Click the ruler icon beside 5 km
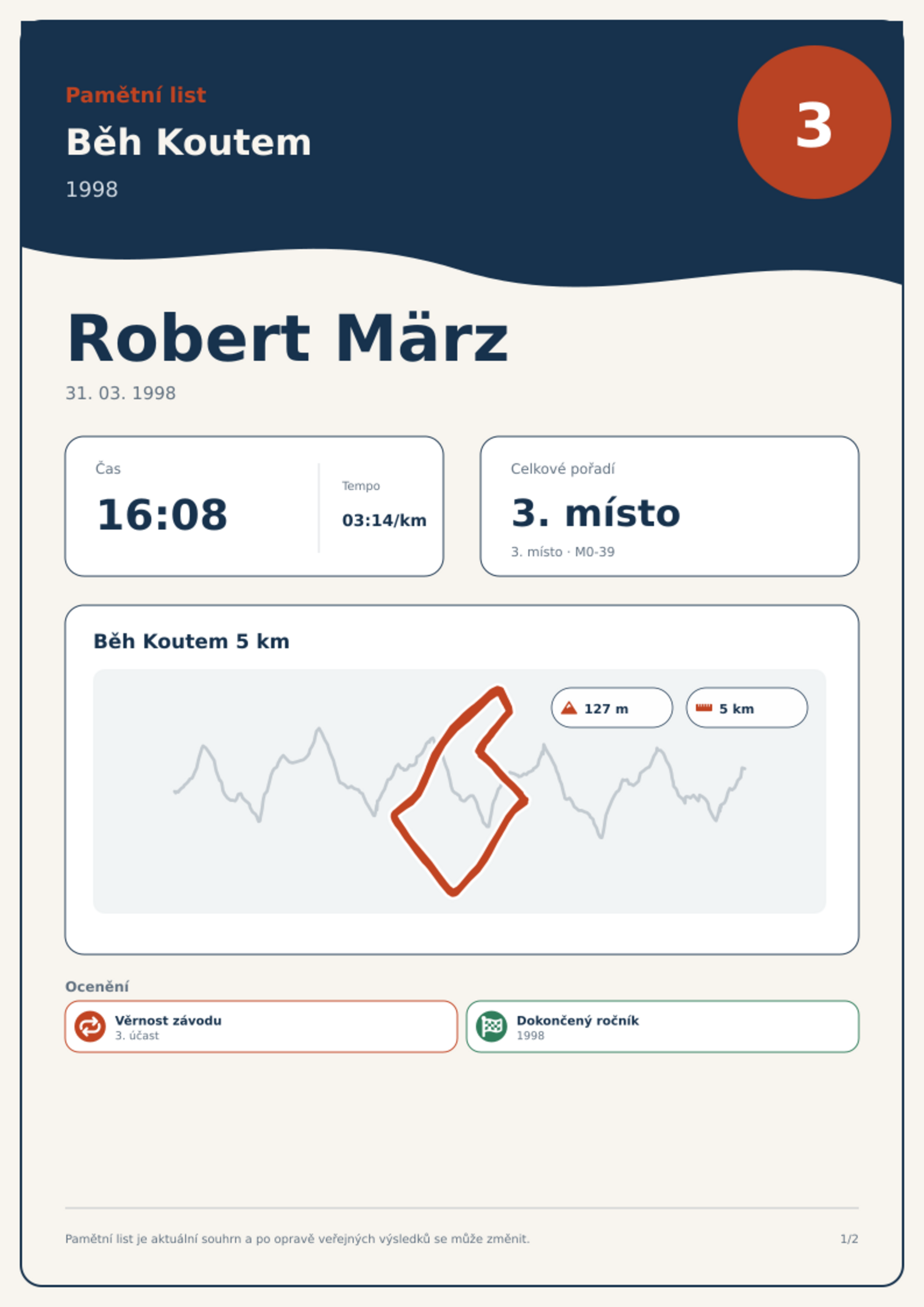 pos(704,708)
